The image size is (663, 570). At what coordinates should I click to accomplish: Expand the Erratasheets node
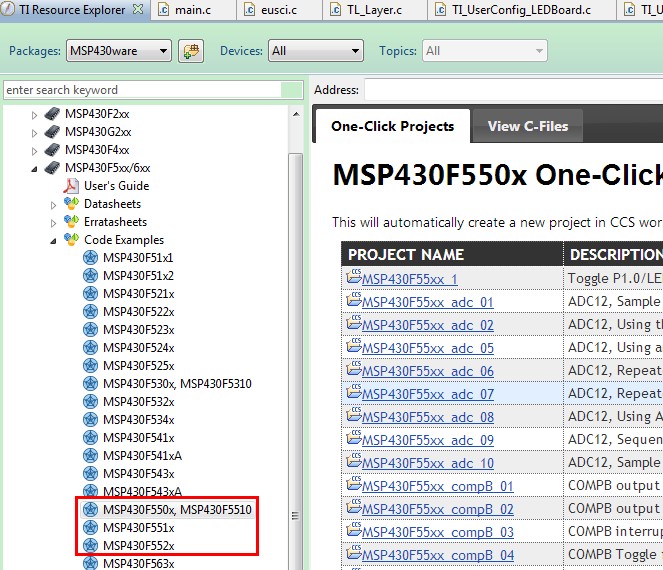[x=53, y=223]
